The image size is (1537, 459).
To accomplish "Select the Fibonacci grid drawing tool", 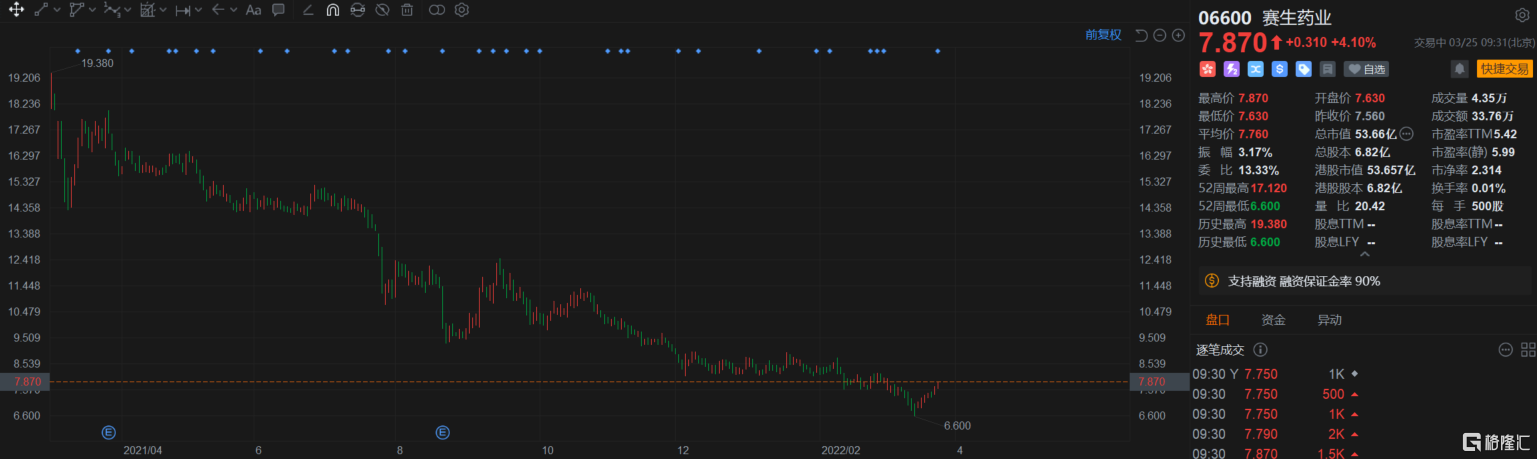I will [147, 10].
